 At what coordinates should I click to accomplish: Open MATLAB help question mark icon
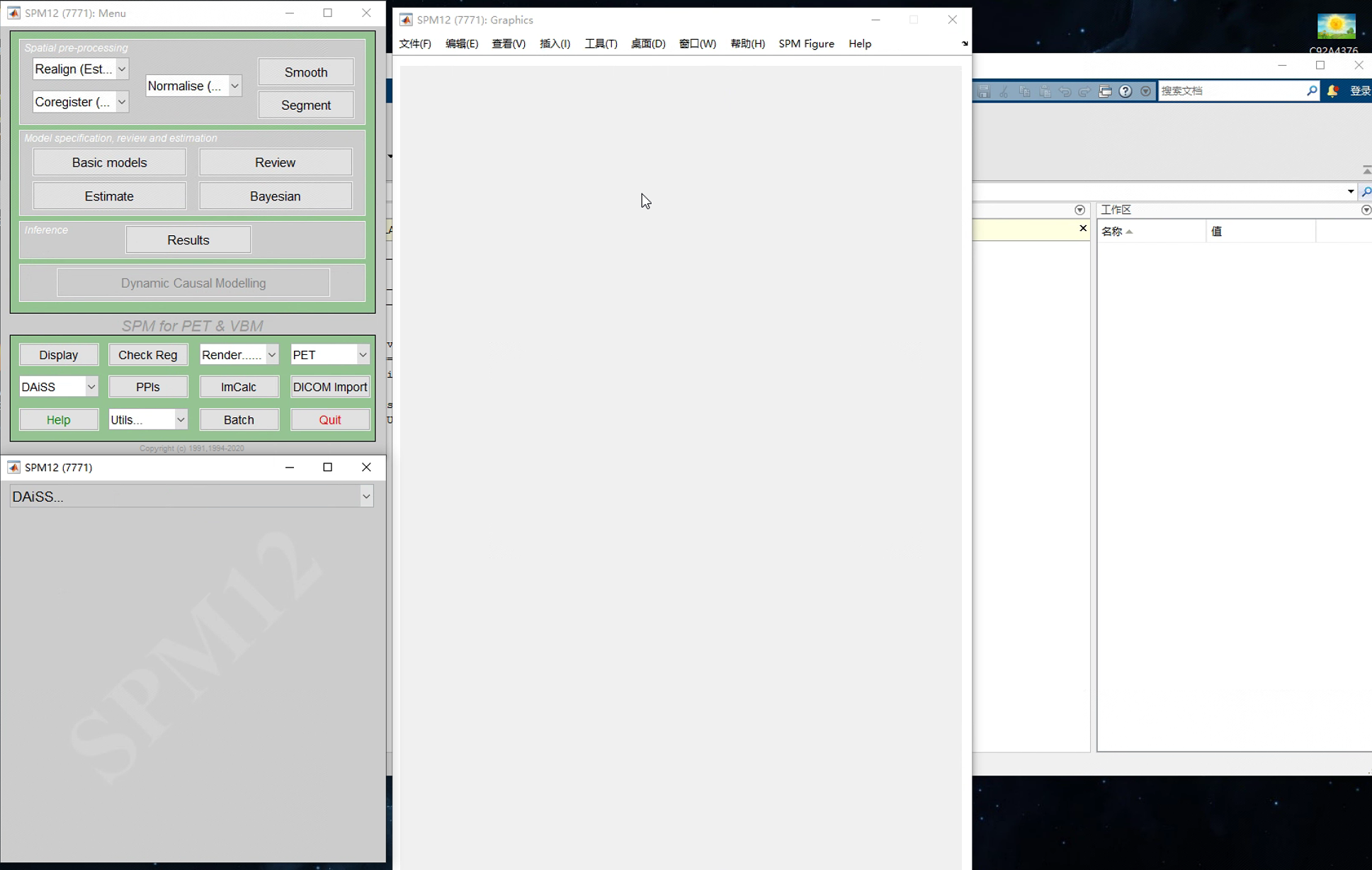click(x=1126, y=91)
